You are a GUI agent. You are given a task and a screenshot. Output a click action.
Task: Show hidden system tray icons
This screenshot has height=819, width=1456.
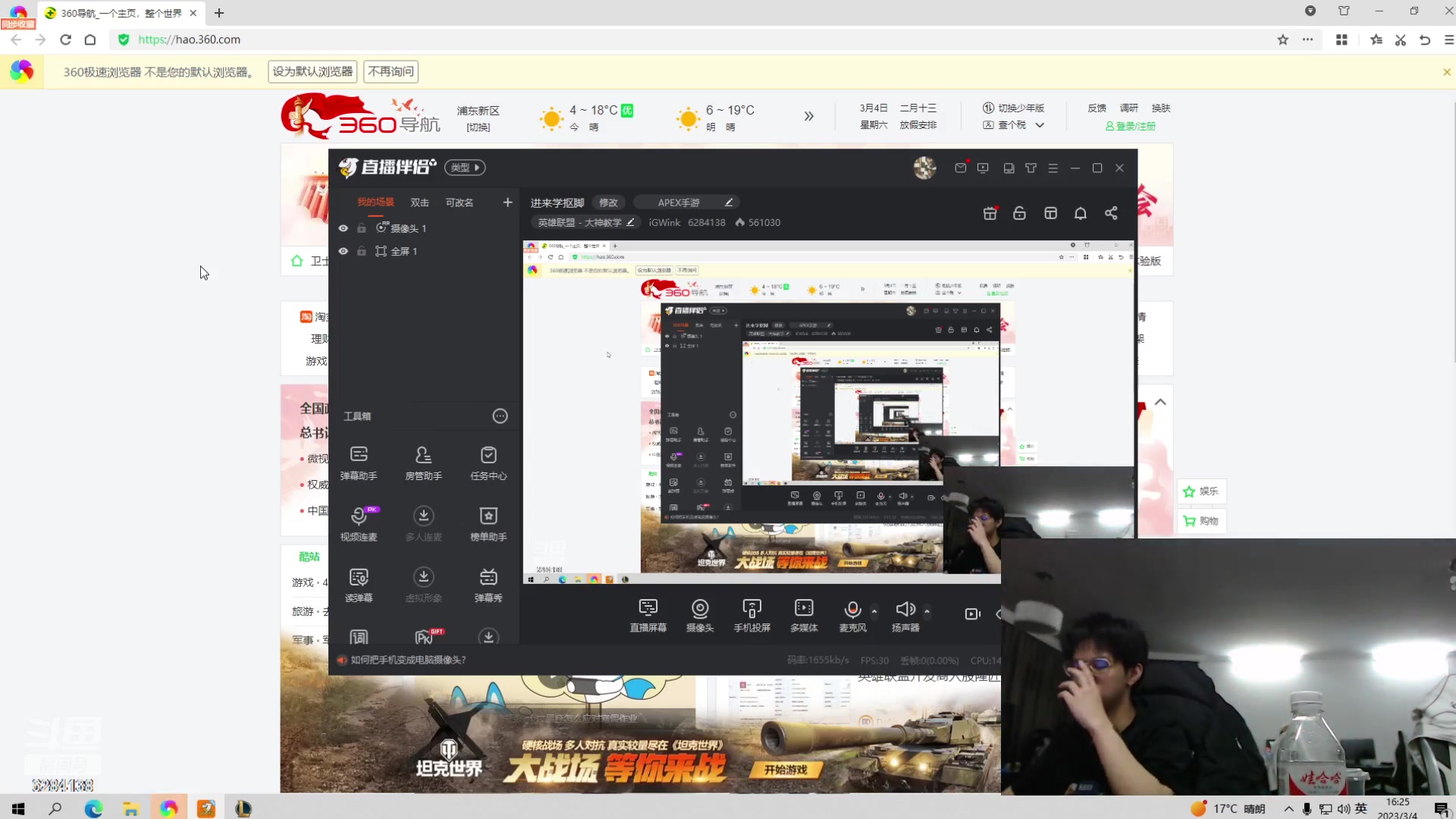pyautogui.click(x=1288, y=809)
